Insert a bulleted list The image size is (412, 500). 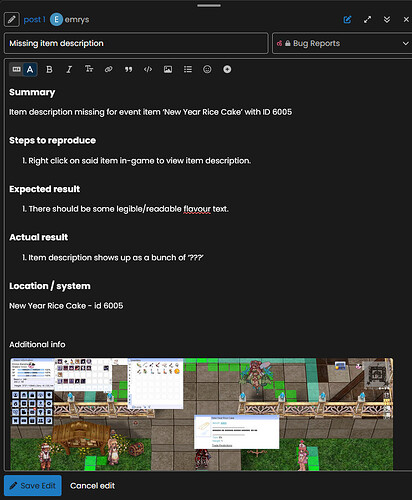pyautogui.click(x=188, y=69)
